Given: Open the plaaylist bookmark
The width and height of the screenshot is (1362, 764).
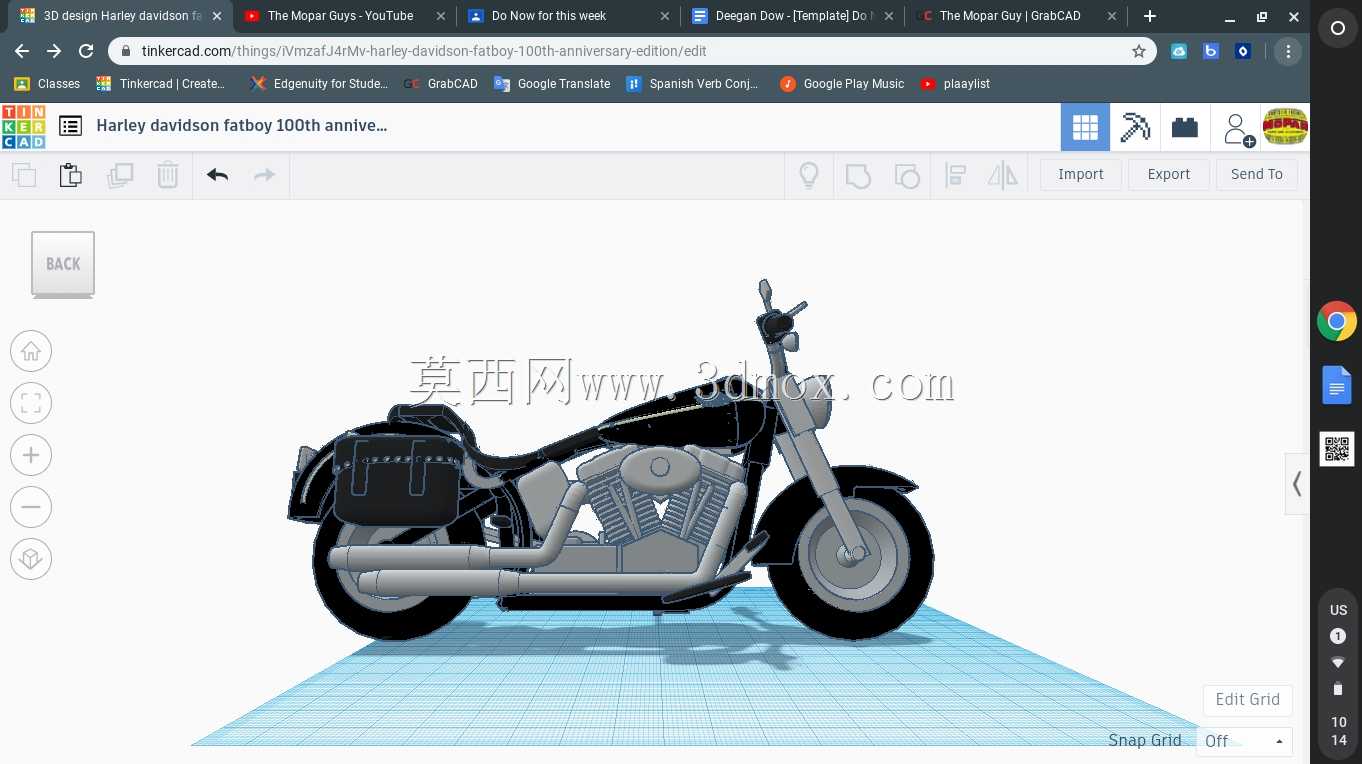Looking at the screenshot, I should click(955, 84).
